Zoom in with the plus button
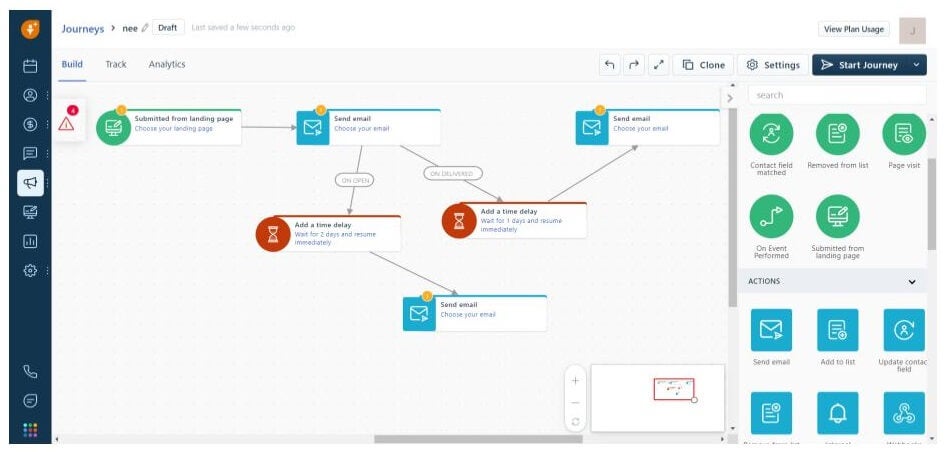The height and width of the screenshot is (452, 946). (575, 381)
